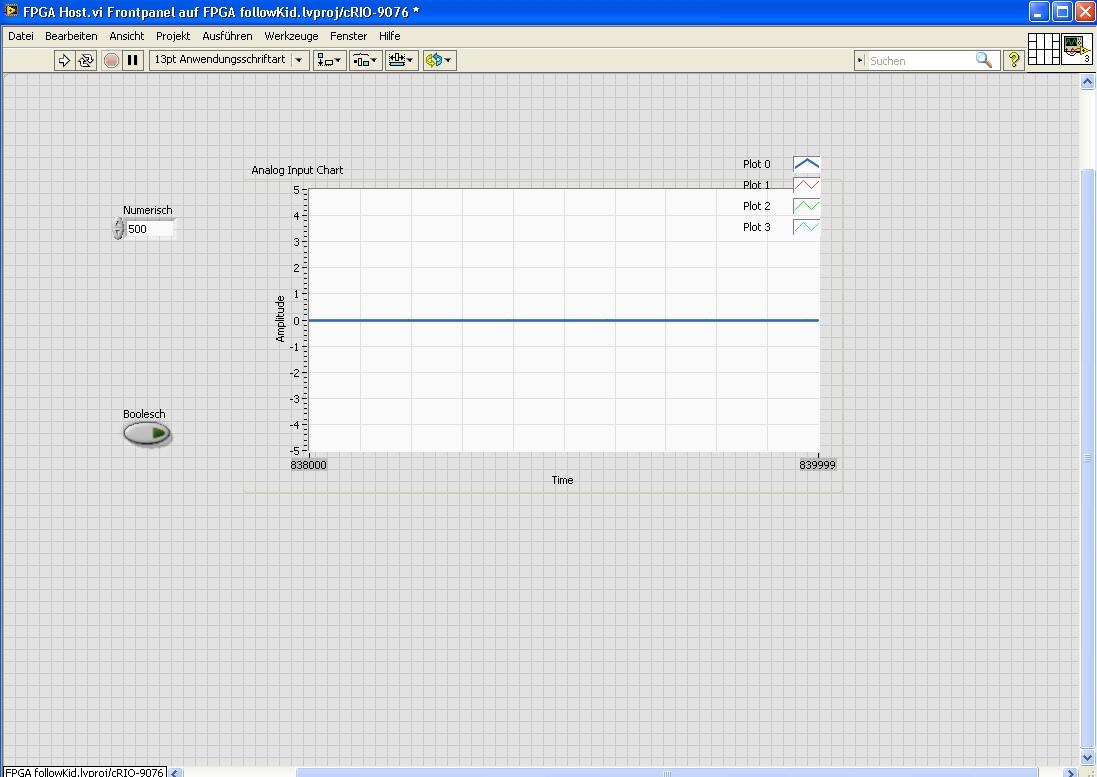Click the Plot 3 legend swatch
Screen dimensions: 1097x777
(806, 227)
